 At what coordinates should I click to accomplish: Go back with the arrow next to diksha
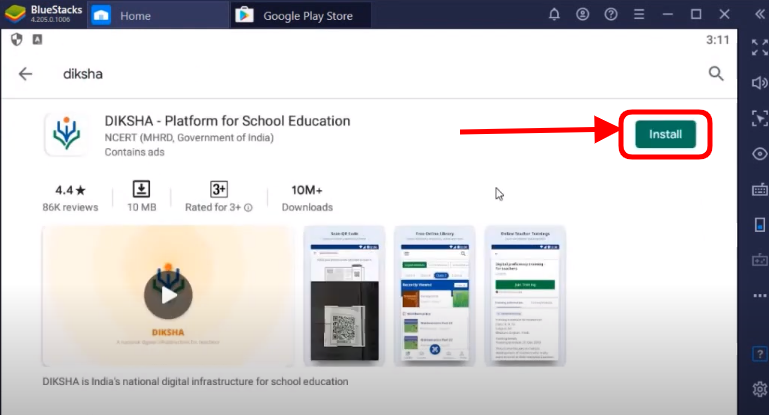click(x=26, y=74)
